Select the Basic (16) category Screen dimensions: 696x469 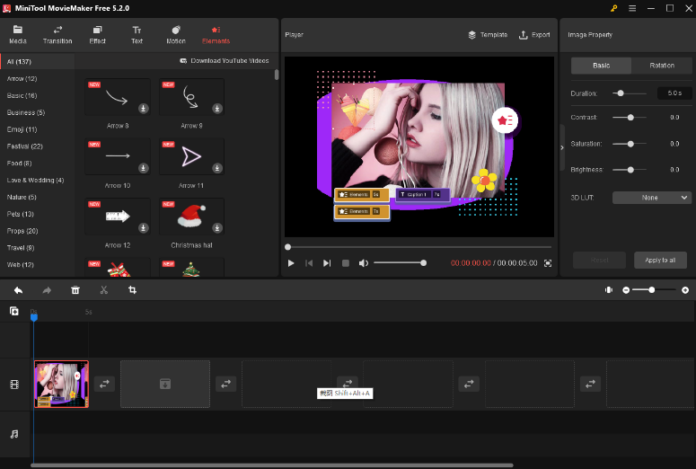click(x=22, y=95)
